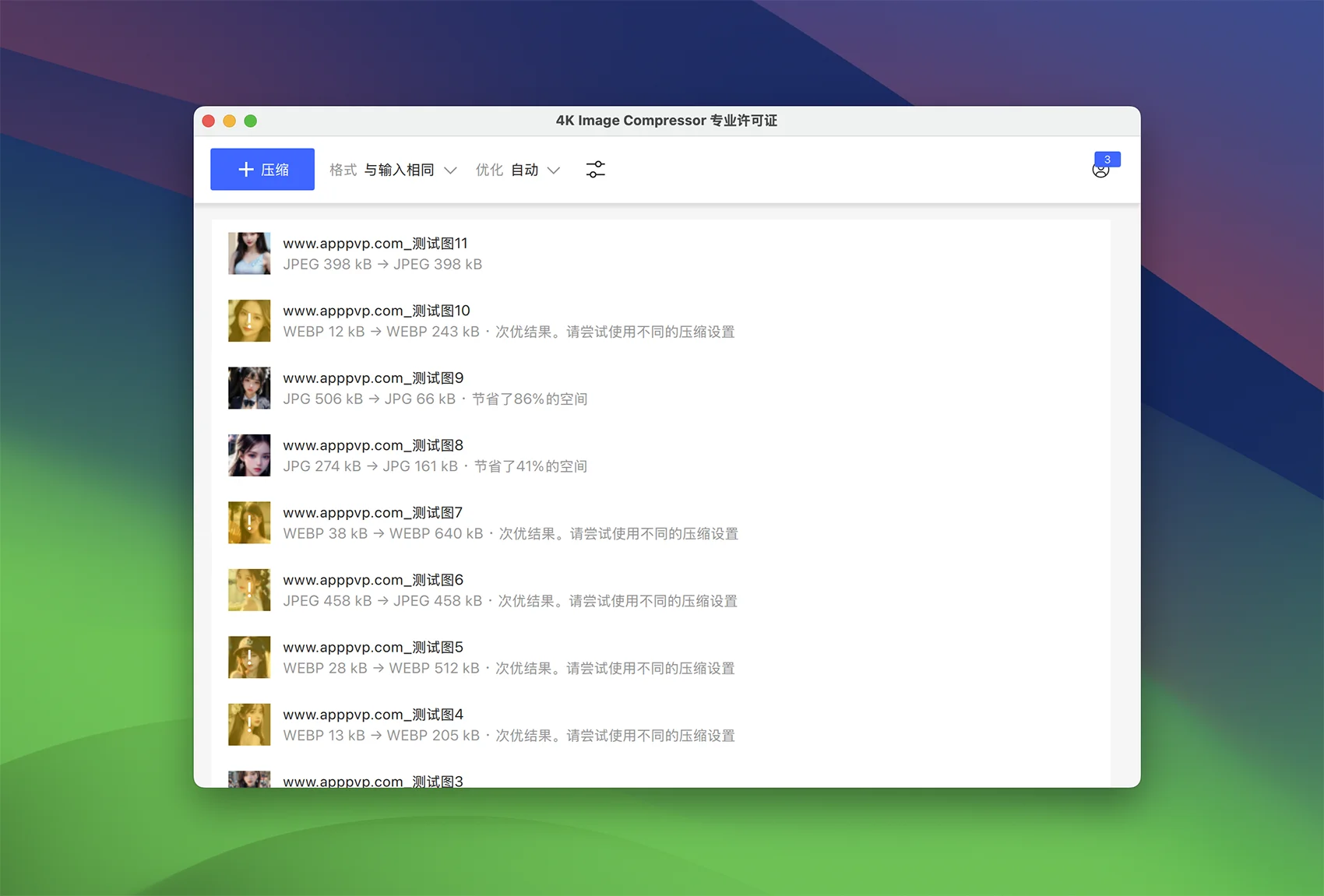Click the status line WEBP 38 kB → WEBP 640 kB

(x=511, y=533)
